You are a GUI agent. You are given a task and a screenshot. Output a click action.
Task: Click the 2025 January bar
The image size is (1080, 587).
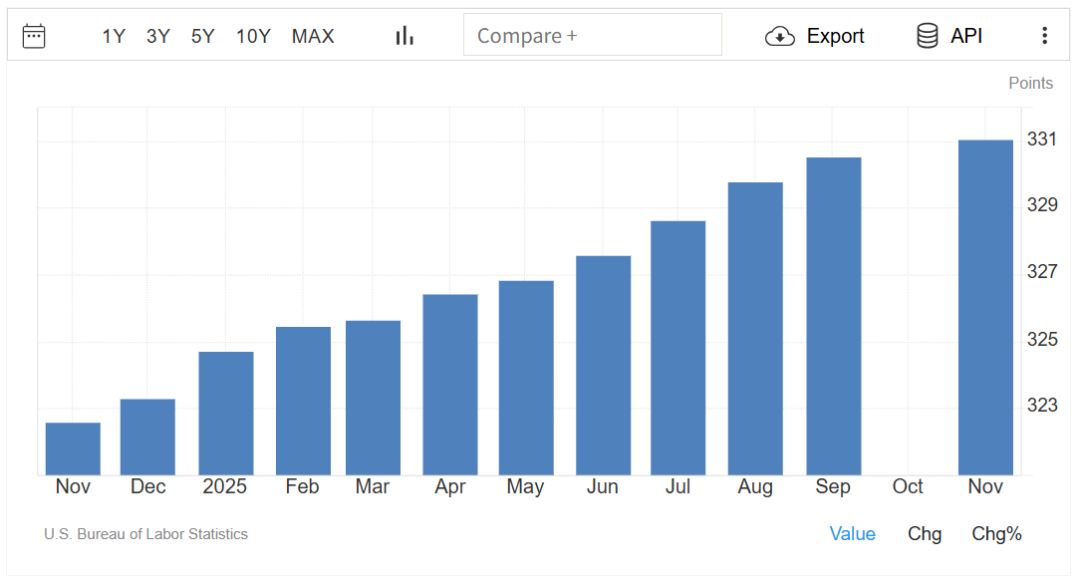pyautogui.click(x=226, y=413)
